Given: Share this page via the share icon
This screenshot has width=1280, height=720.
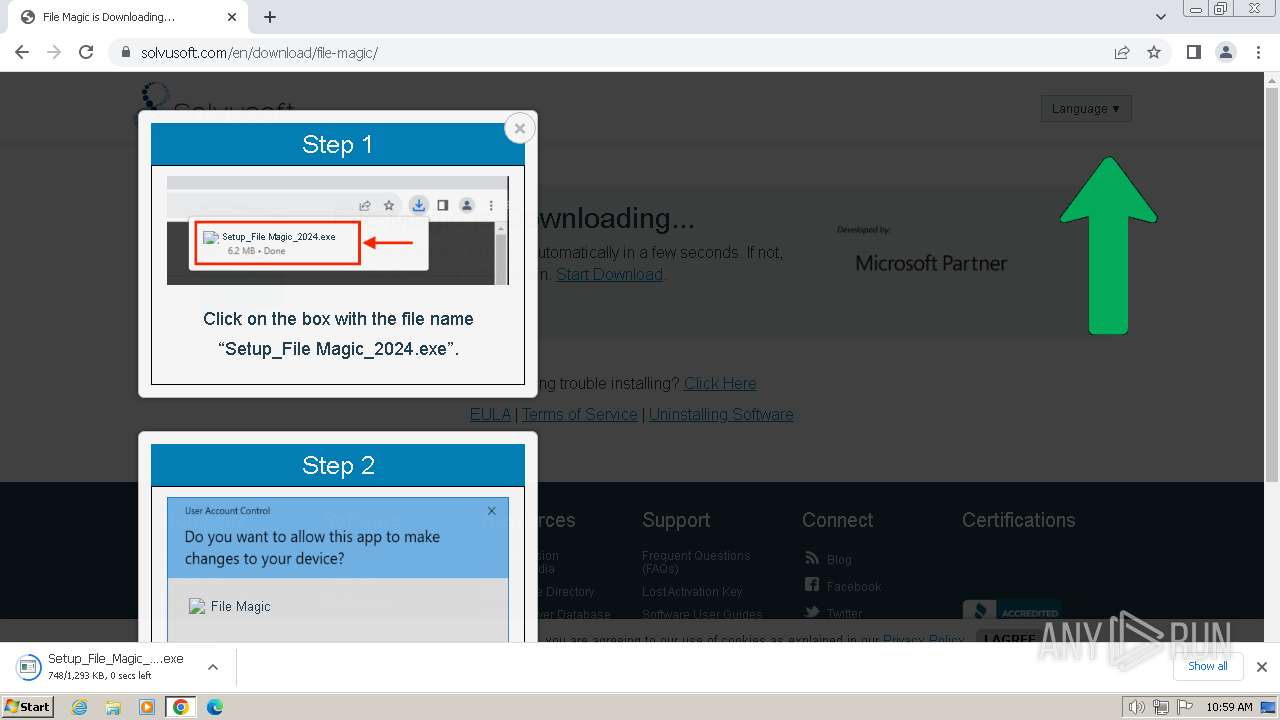Looking at the screenshot, I should point(1122,52).
